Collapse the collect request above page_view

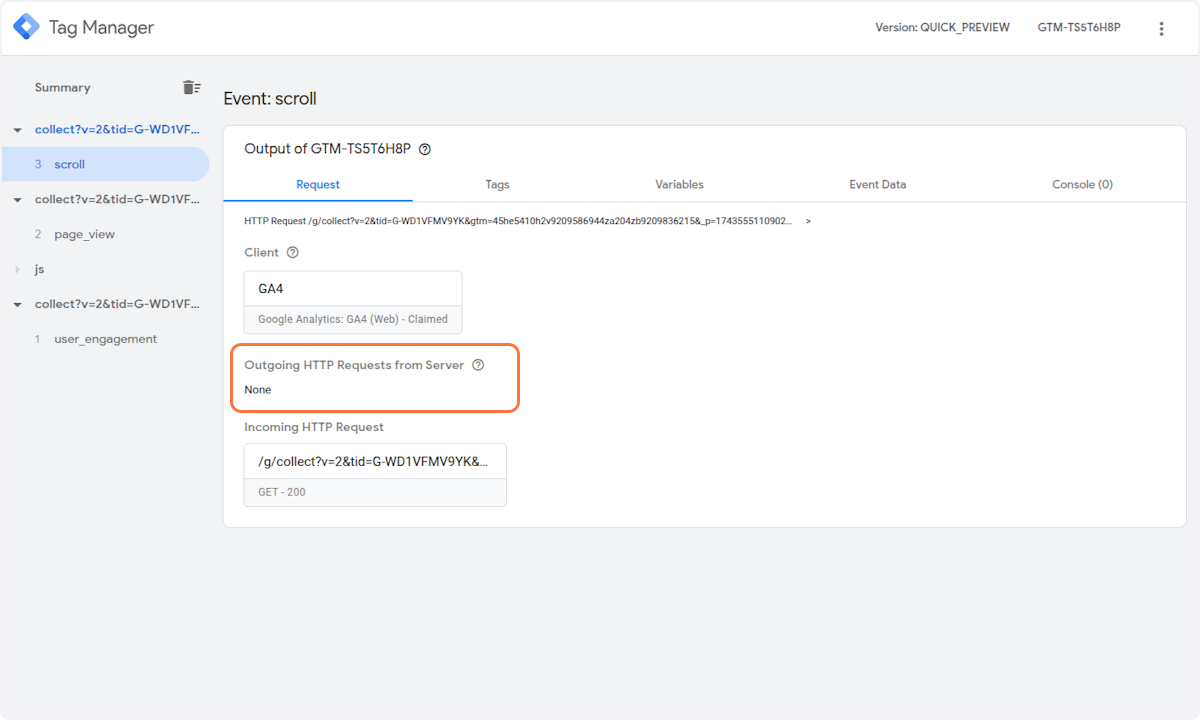[x=17, y=200]
